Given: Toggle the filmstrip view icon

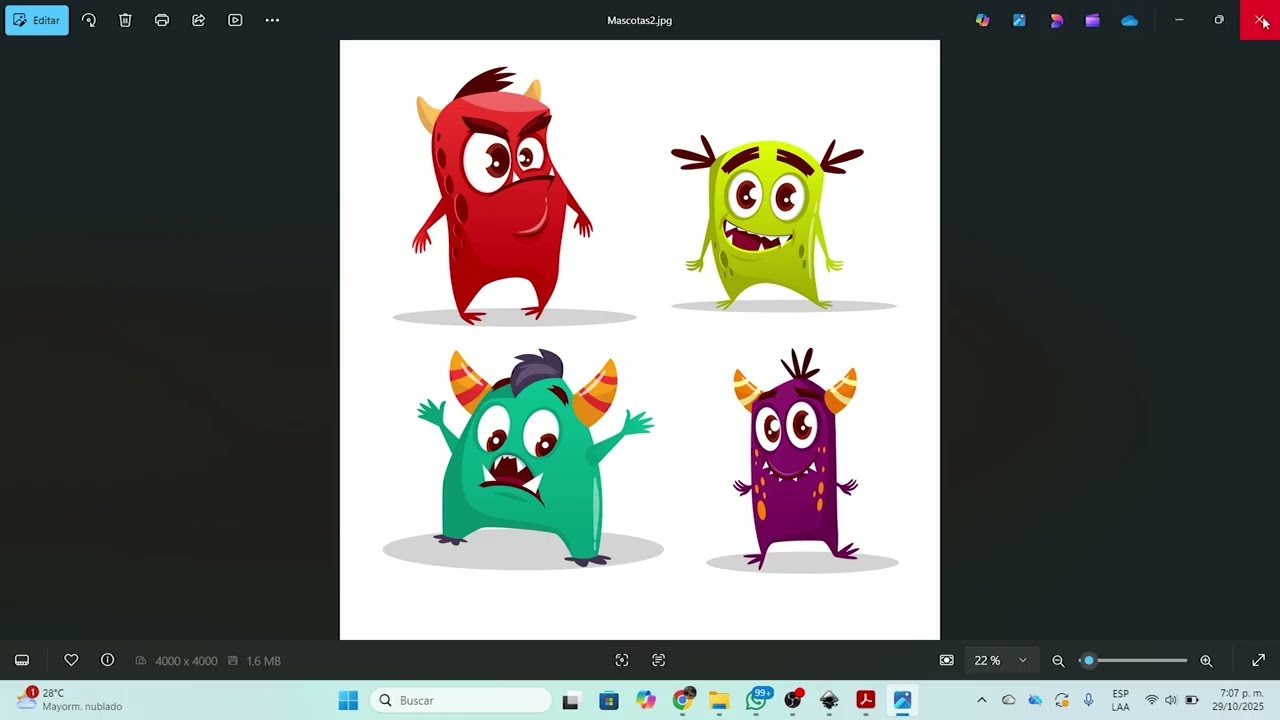Looking at the screenshot, I should click(x=22, y=660).
